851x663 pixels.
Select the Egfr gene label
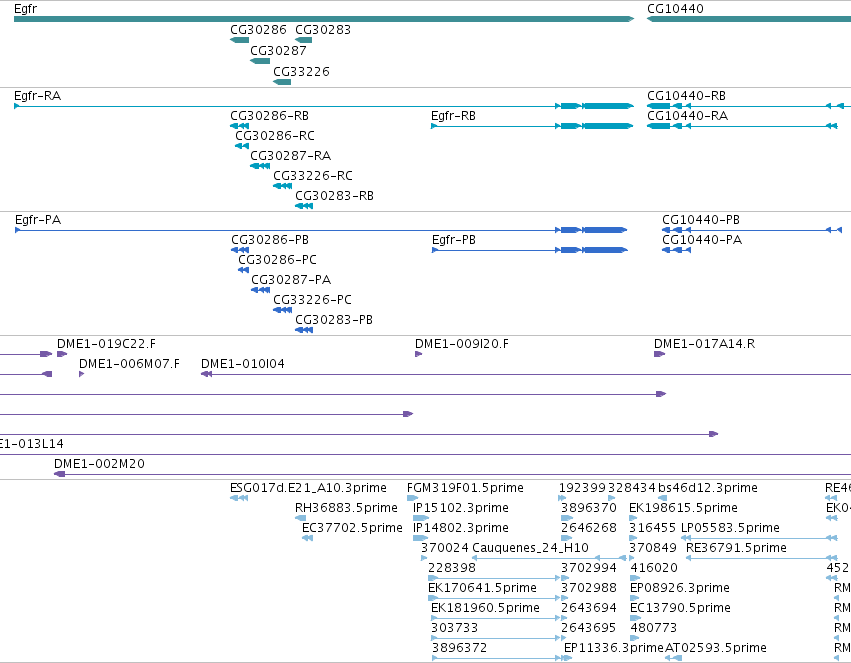[x=26, y=9]
